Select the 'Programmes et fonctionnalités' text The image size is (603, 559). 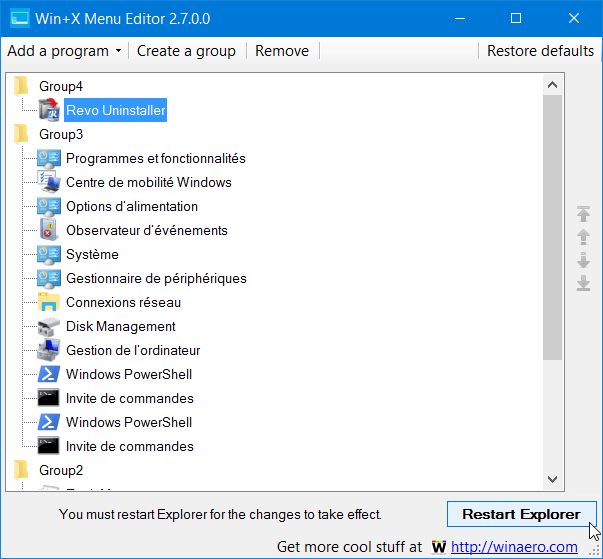(x=156, y=158)
